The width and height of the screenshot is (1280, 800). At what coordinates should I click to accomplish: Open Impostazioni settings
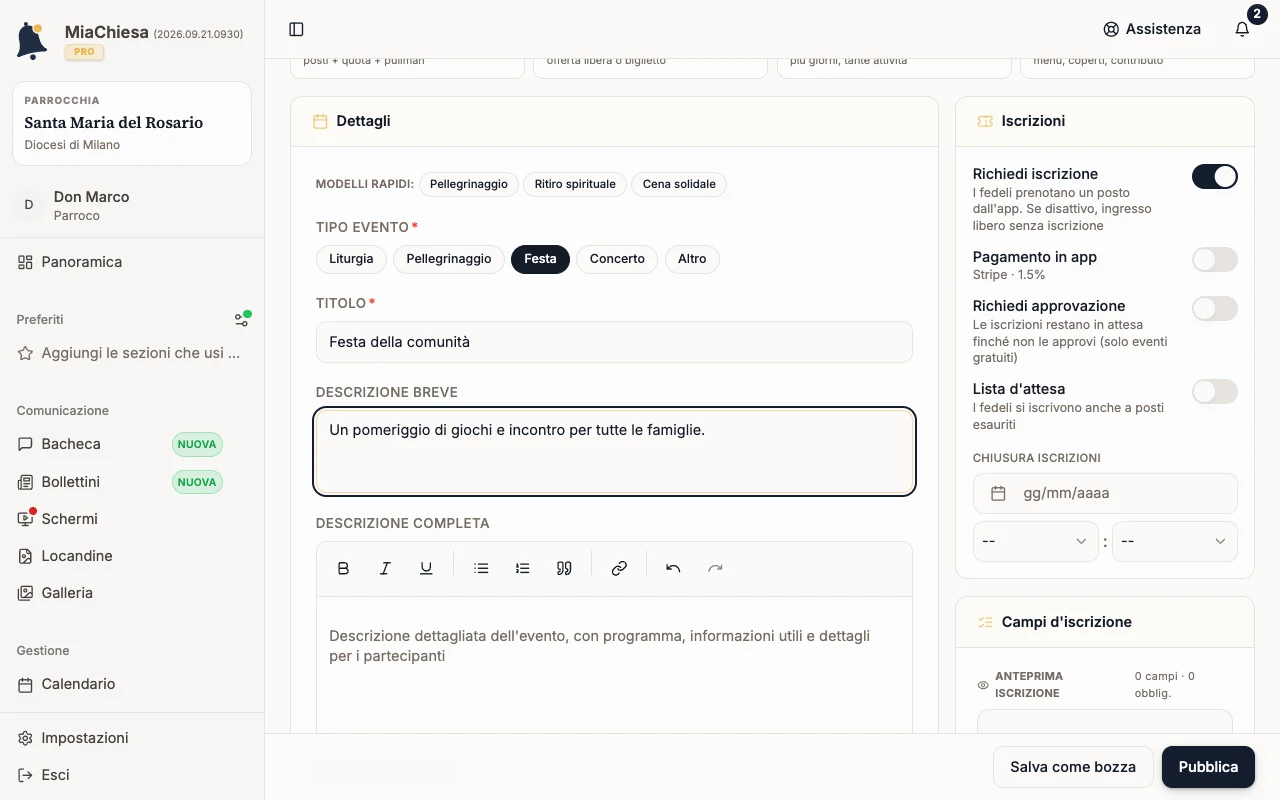(132, 738)
